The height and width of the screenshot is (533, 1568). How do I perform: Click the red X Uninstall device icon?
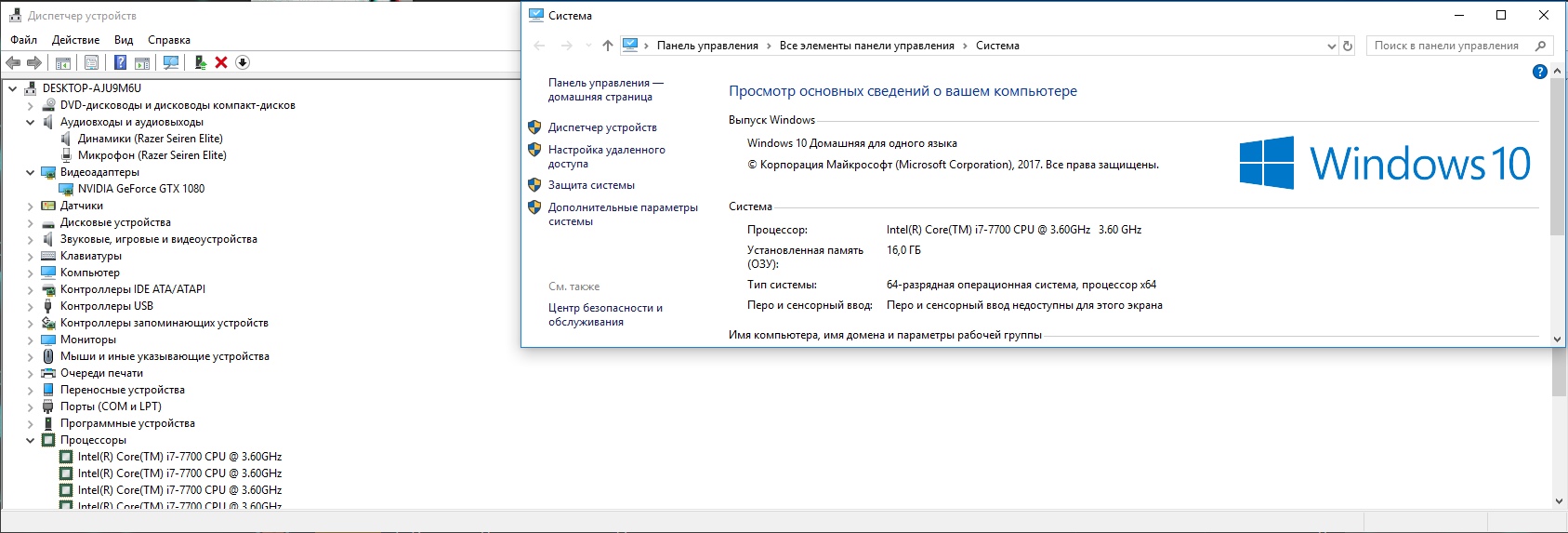click(221, 62)
